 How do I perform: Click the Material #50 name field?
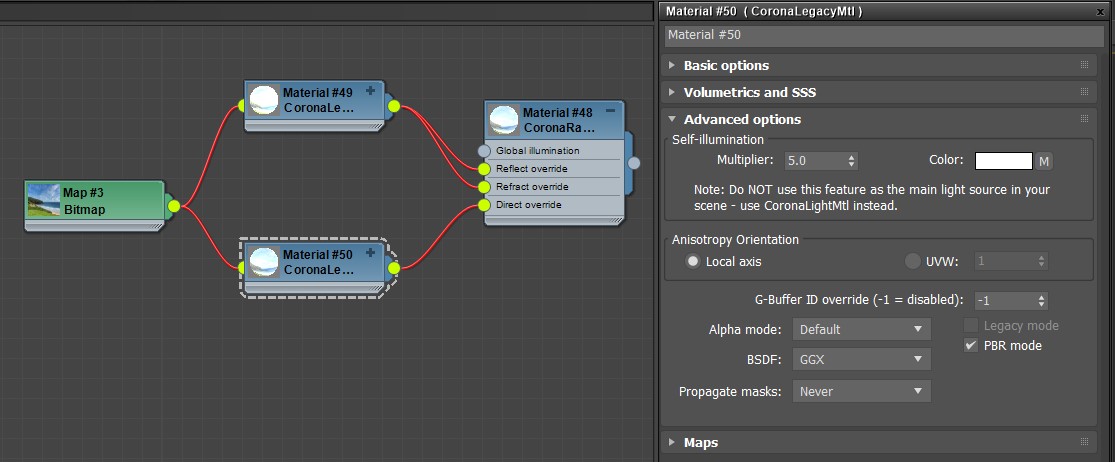tap(882, 35)
